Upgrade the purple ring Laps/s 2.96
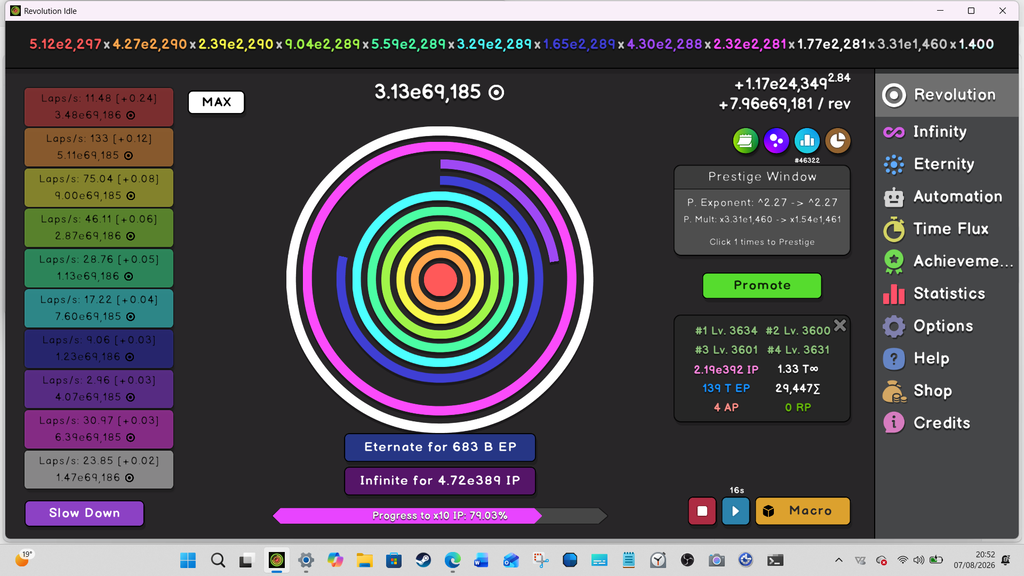 point(99,389)
